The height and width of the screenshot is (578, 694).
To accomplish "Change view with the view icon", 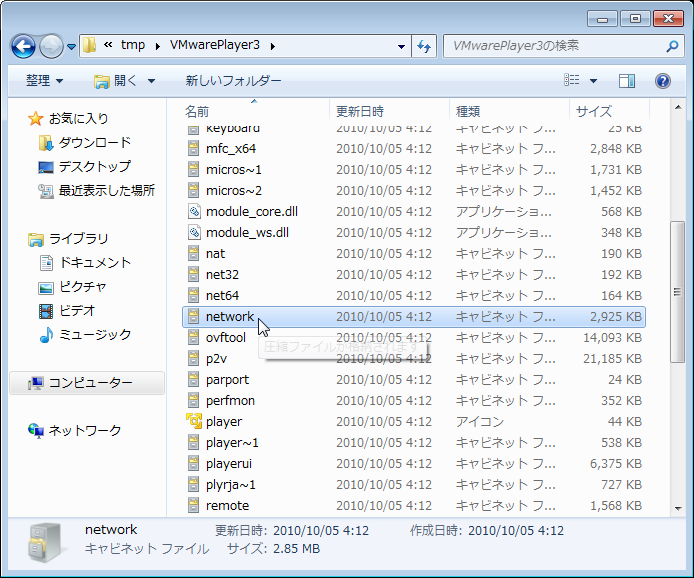I will pos(572,80).
